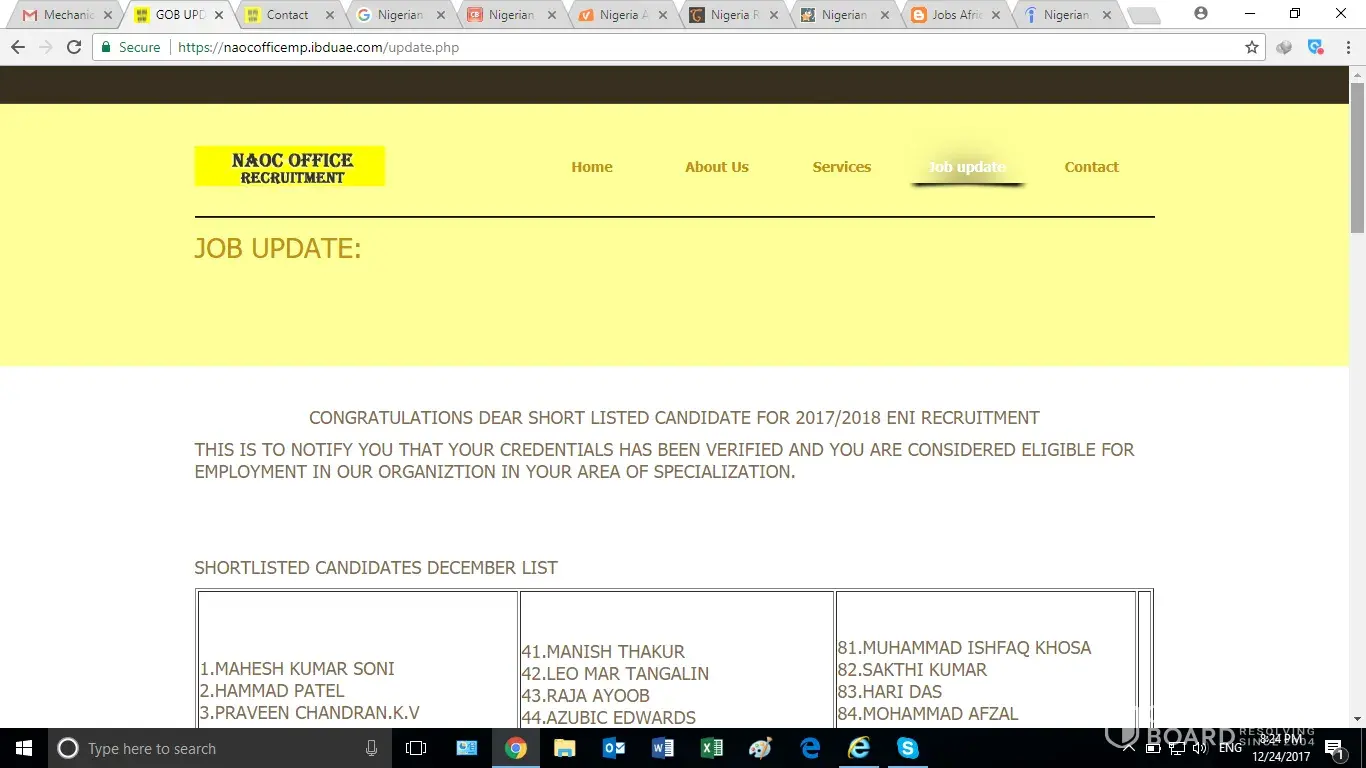Select candidate 1.MAHESH KUMAR SONI
The image size is (1366, 768).
[297, 669]
